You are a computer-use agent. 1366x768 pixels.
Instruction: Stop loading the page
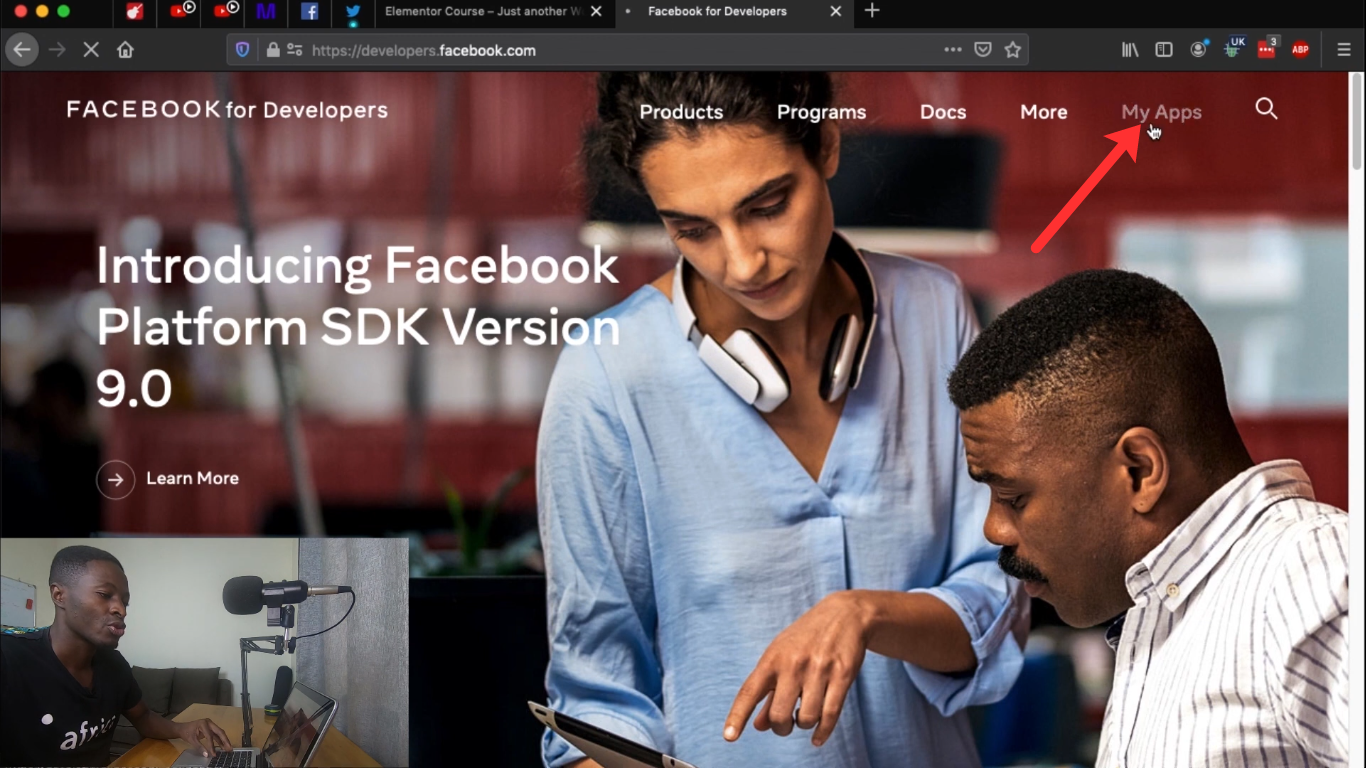91,50
